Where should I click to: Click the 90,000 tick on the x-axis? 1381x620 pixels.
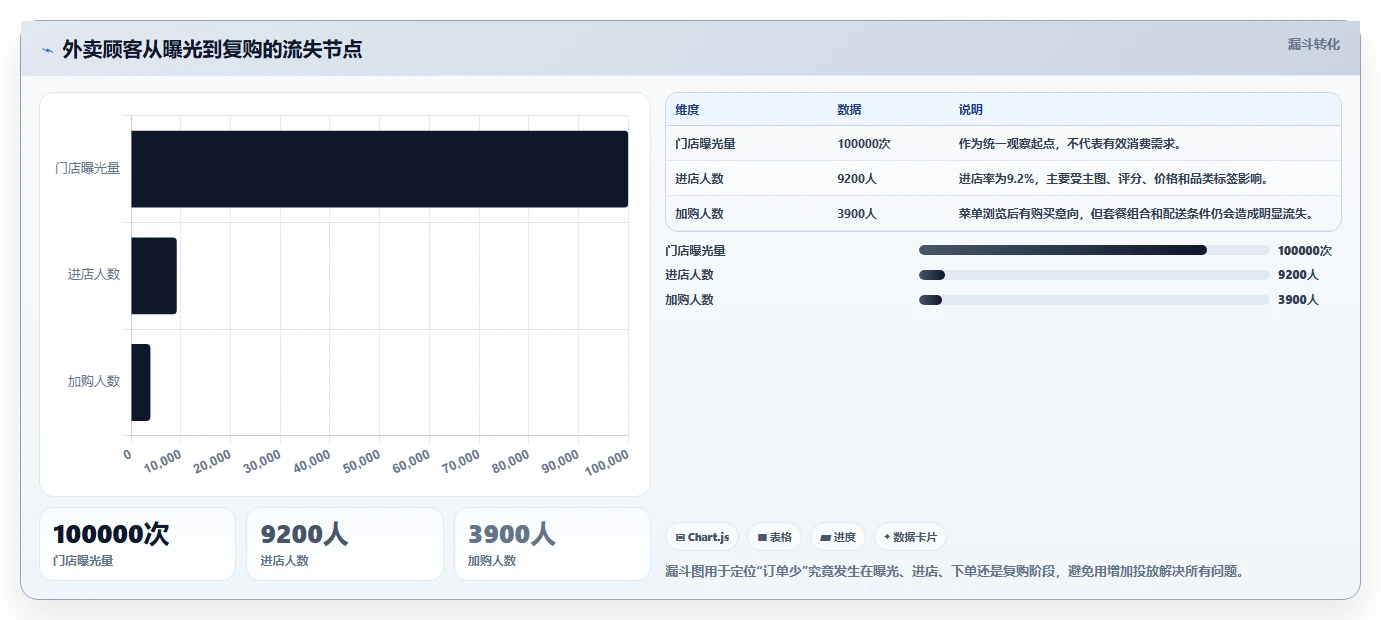pyautogui.click(x=562, y=461)
